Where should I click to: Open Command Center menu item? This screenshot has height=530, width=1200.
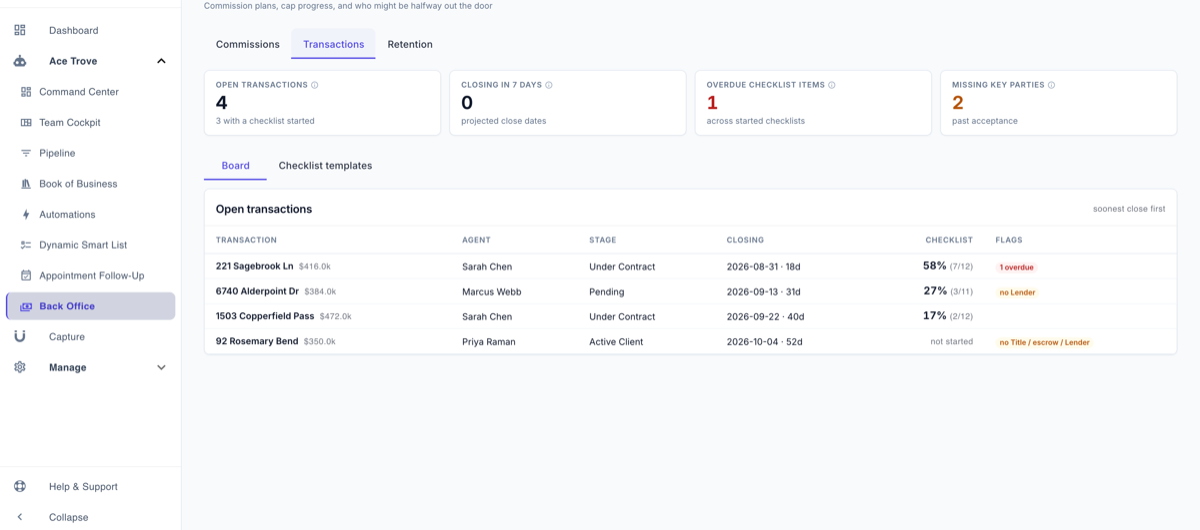point(79,92)
